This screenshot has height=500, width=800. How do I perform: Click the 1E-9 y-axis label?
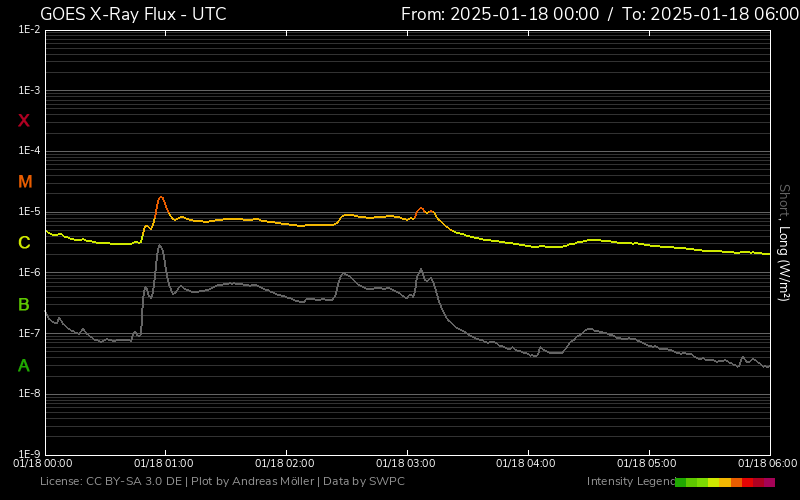pyautogui.click(x=29, y=454)
